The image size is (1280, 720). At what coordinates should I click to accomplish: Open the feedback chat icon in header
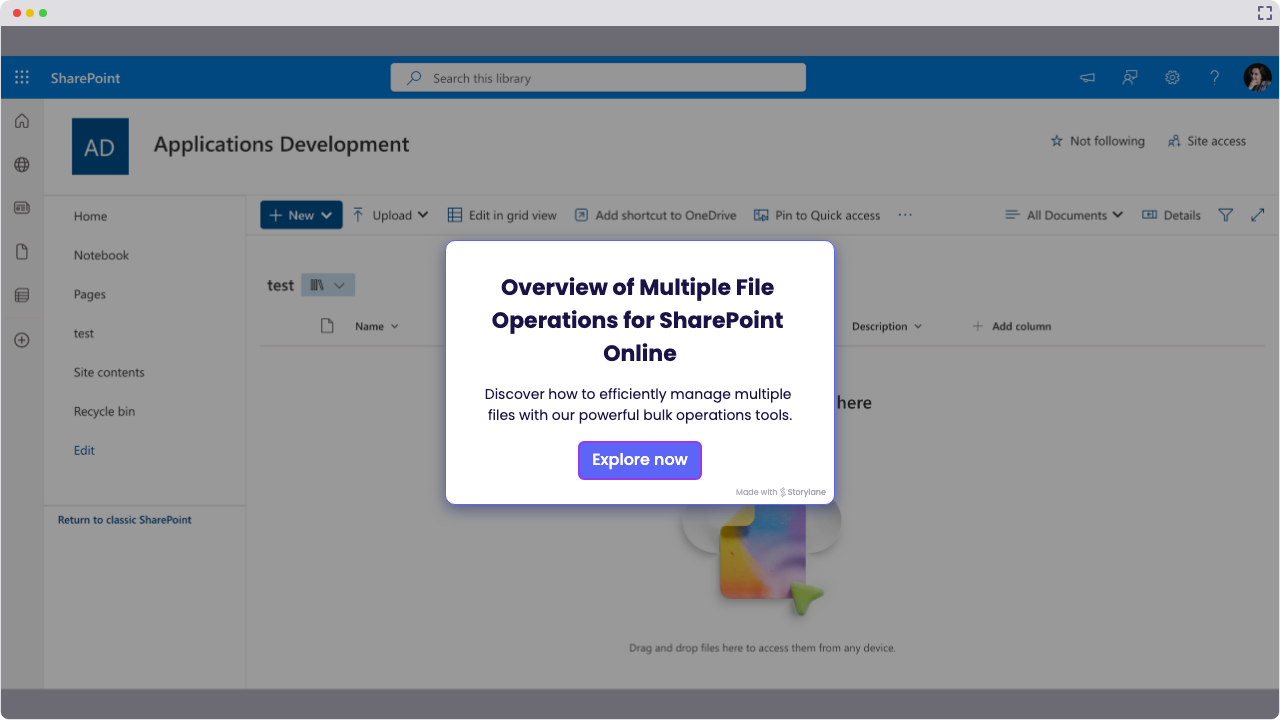pos(1130,78)
